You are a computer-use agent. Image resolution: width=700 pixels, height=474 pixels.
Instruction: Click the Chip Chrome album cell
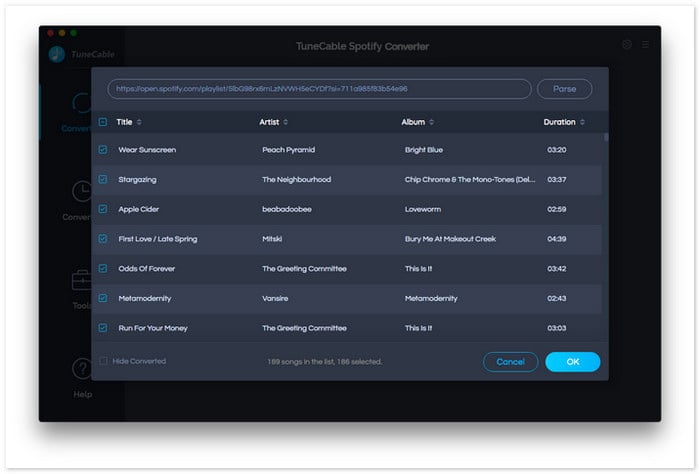click(x=470, y=179)
